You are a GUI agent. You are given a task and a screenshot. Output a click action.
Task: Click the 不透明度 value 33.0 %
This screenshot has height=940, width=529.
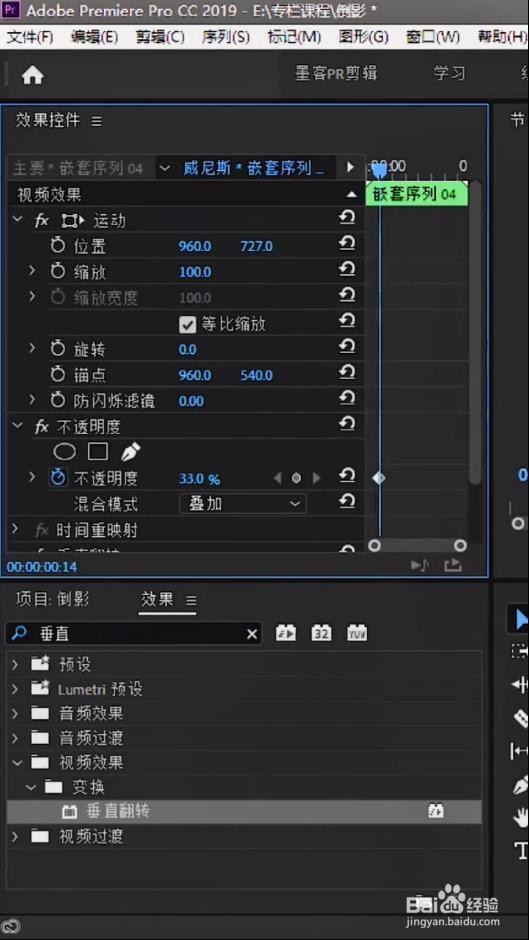(x=199, y=479)
